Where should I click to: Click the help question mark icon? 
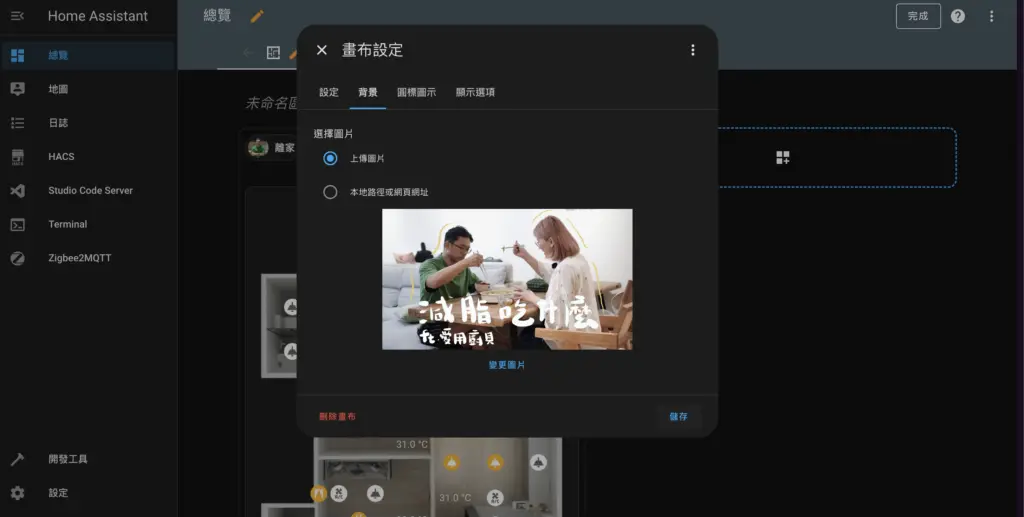(957, 16)
